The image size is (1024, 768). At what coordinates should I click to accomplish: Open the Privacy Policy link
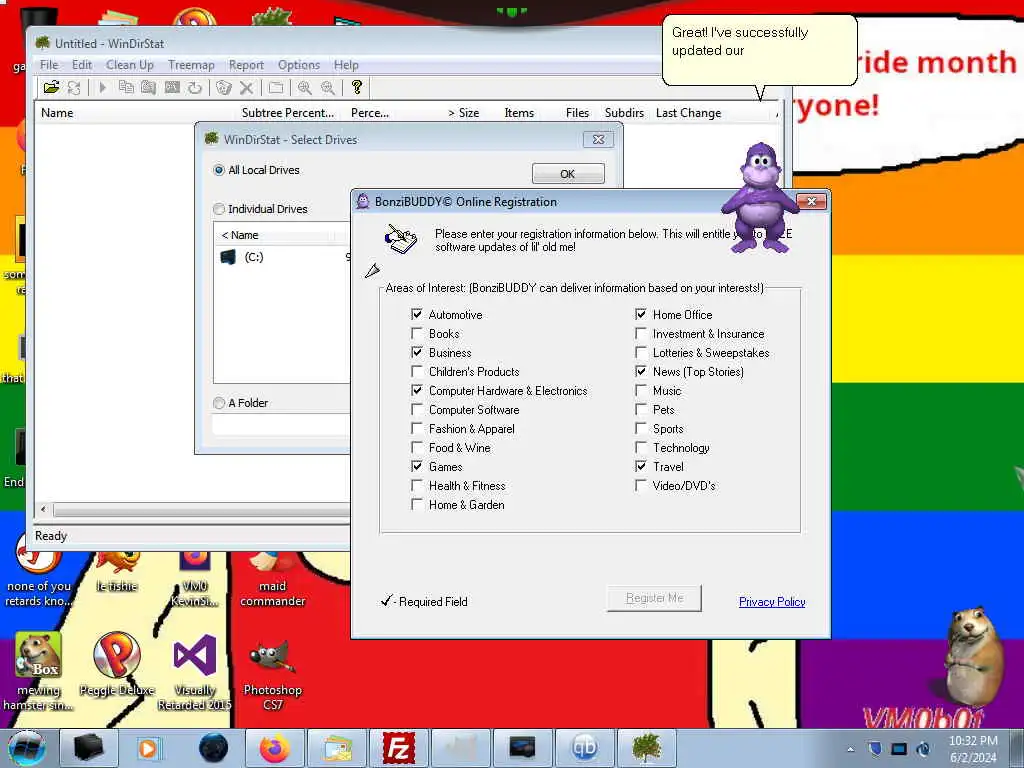tap(772, 601)
